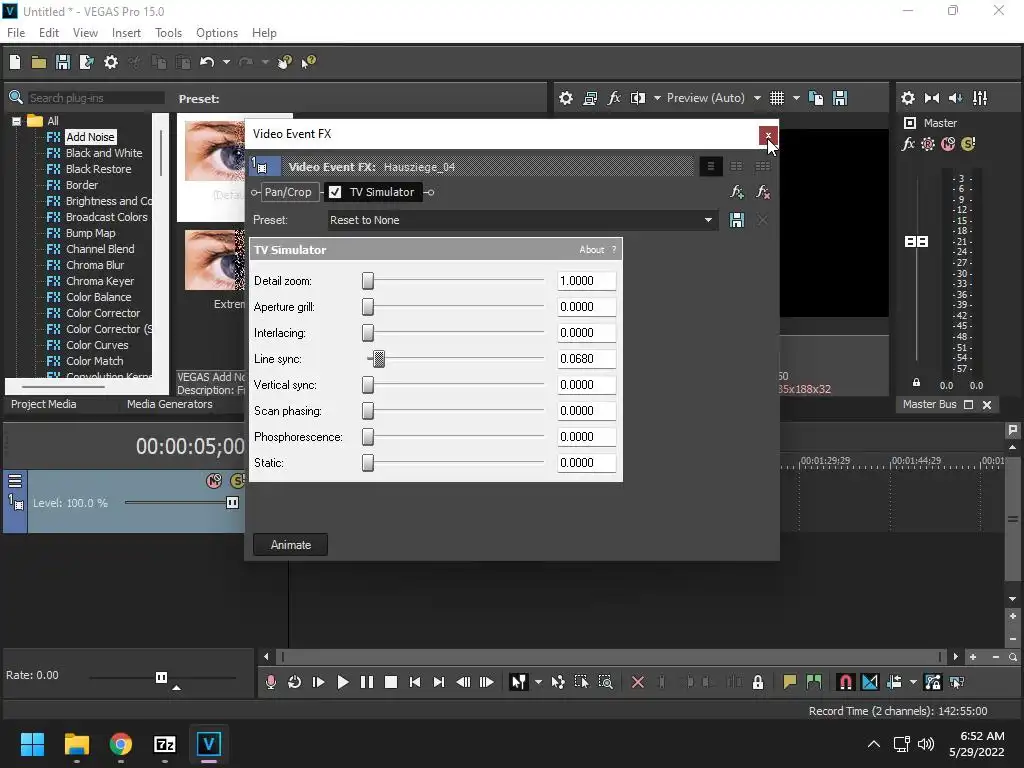Collapse the All plug-ins folder
This screenshot has width=1024, height=768.
(16, 121)
